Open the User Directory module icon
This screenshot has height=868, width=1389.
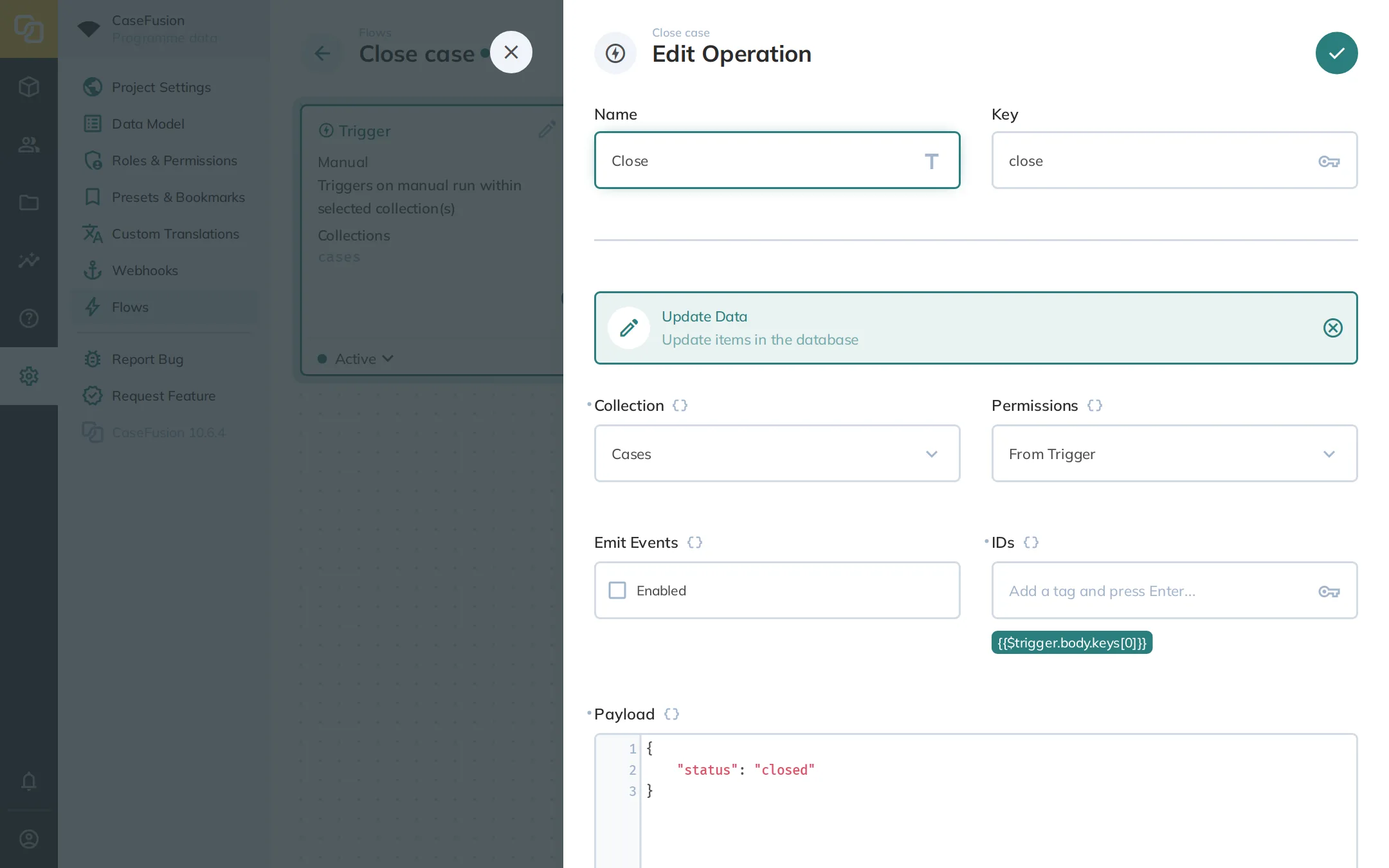[29, 145]
